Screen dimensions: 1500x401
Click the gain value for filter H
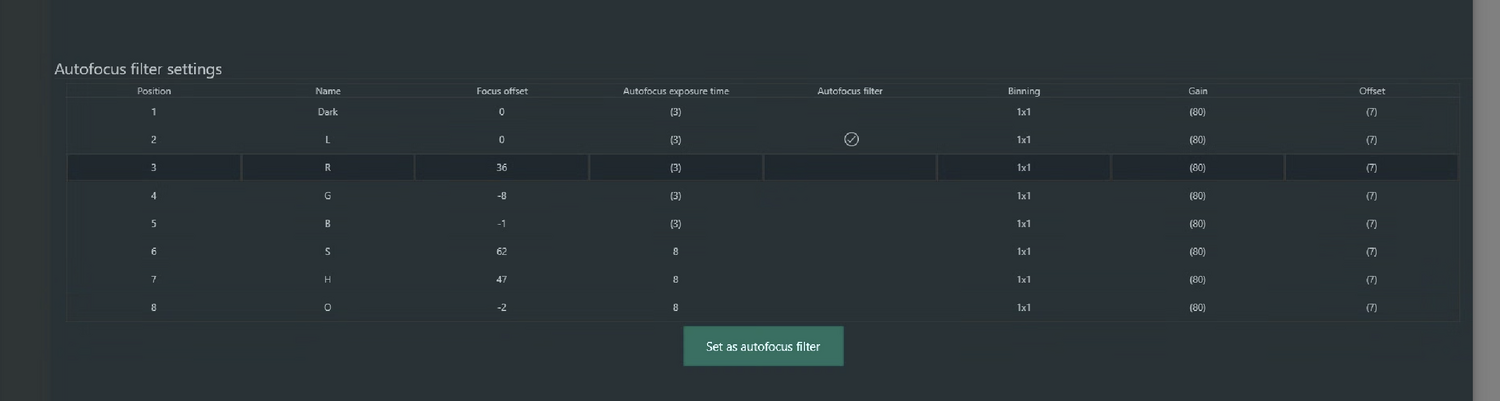click(x=1197, y=279)
